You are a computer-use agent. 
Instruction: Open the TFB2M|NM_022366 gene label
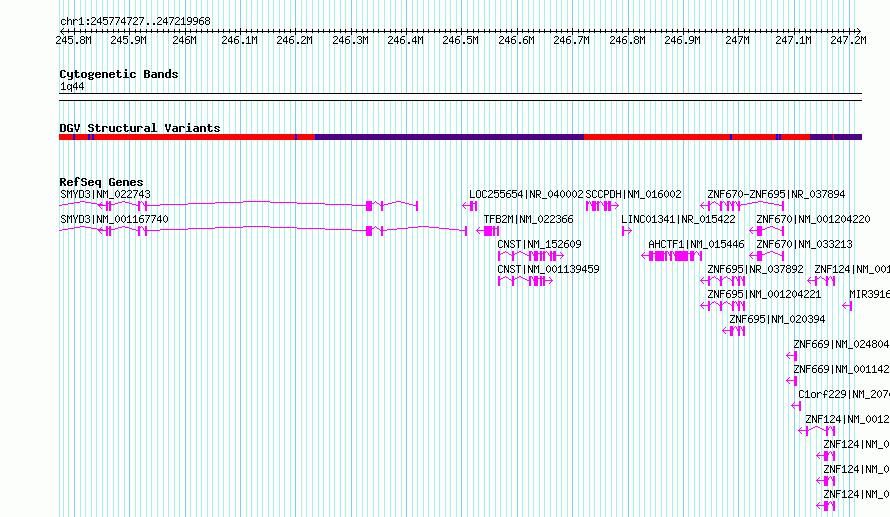coord(528,219)
